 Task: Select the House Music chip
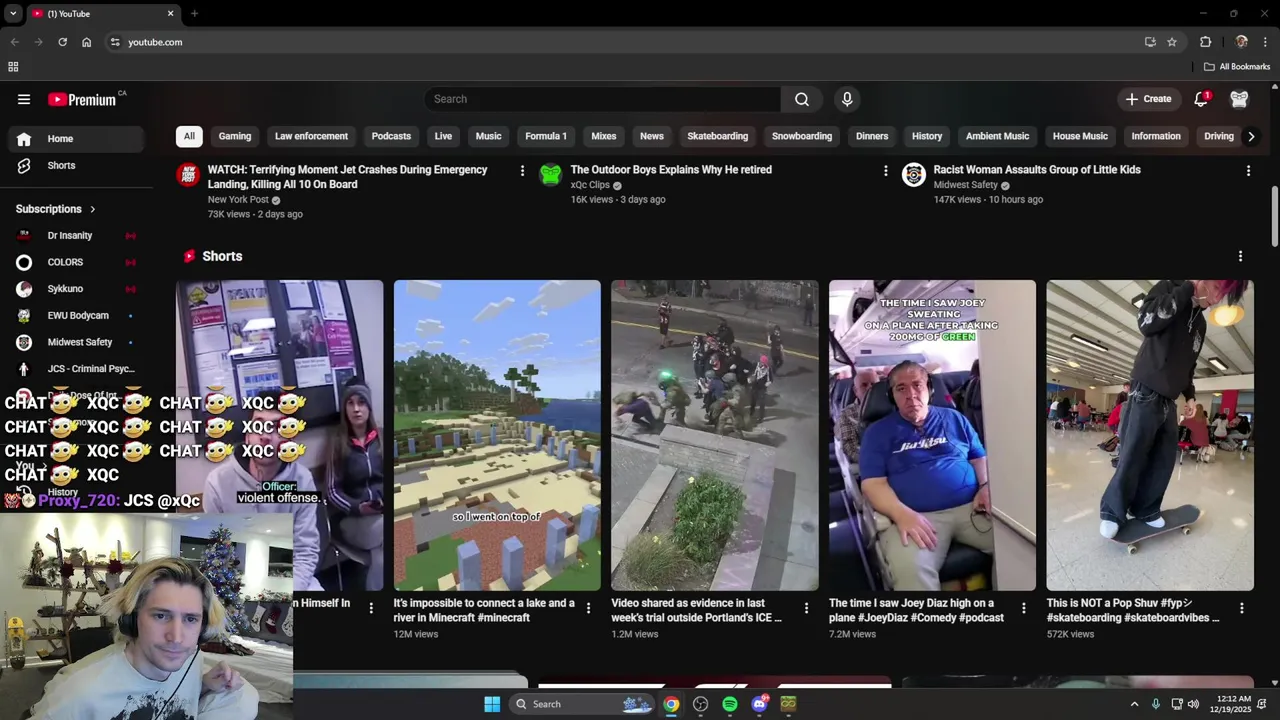[x=1080, y=136]
